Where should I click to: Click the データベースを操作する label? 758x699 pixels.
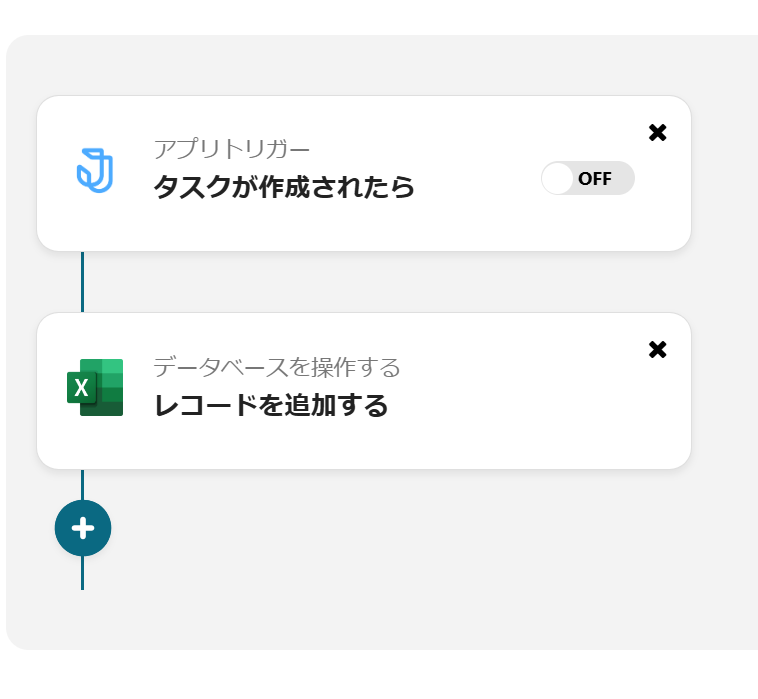(x=276, y=368)
